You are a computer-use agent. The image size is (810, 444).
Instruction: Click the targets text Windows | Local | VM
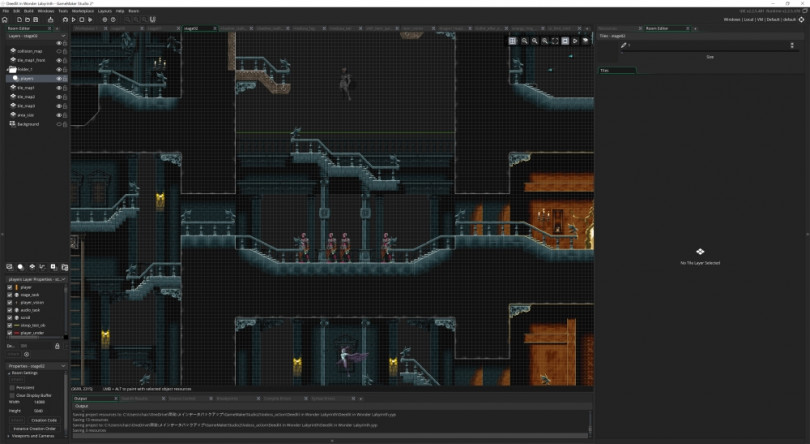[744, 20]
